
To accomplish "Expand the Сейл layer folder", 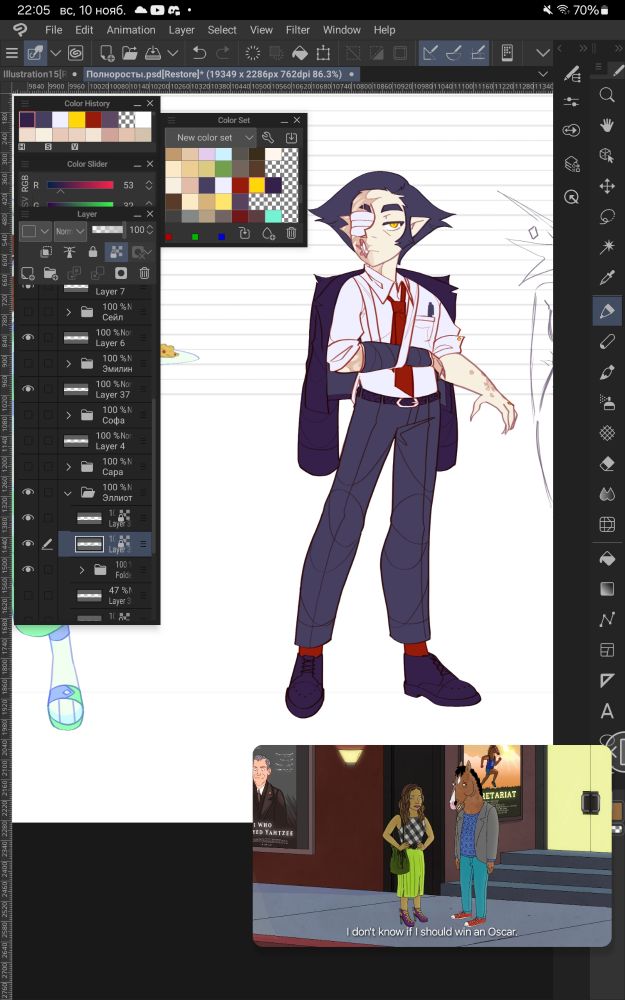I will point(68,312).
